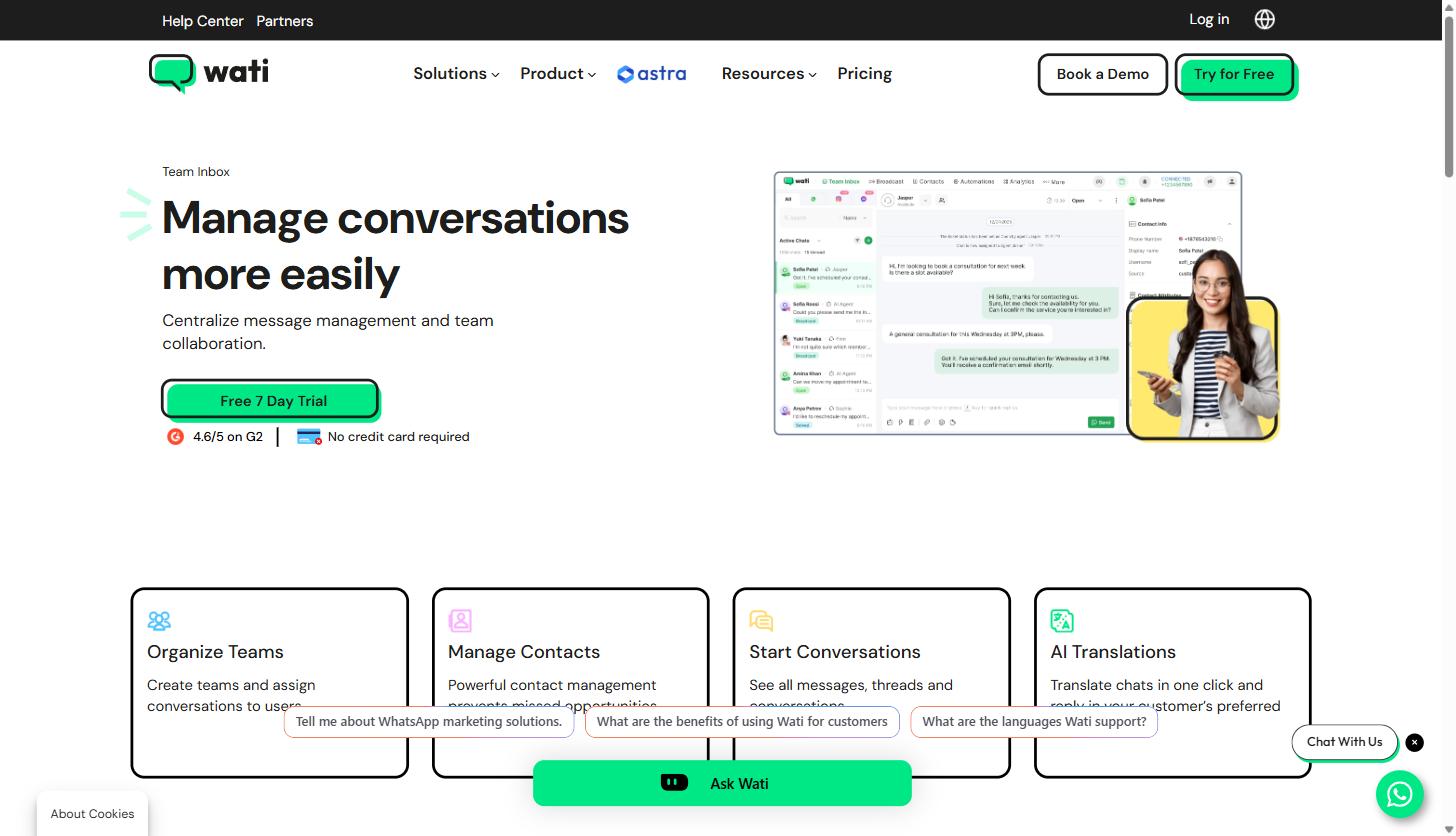Open the Help Center link

203,21
